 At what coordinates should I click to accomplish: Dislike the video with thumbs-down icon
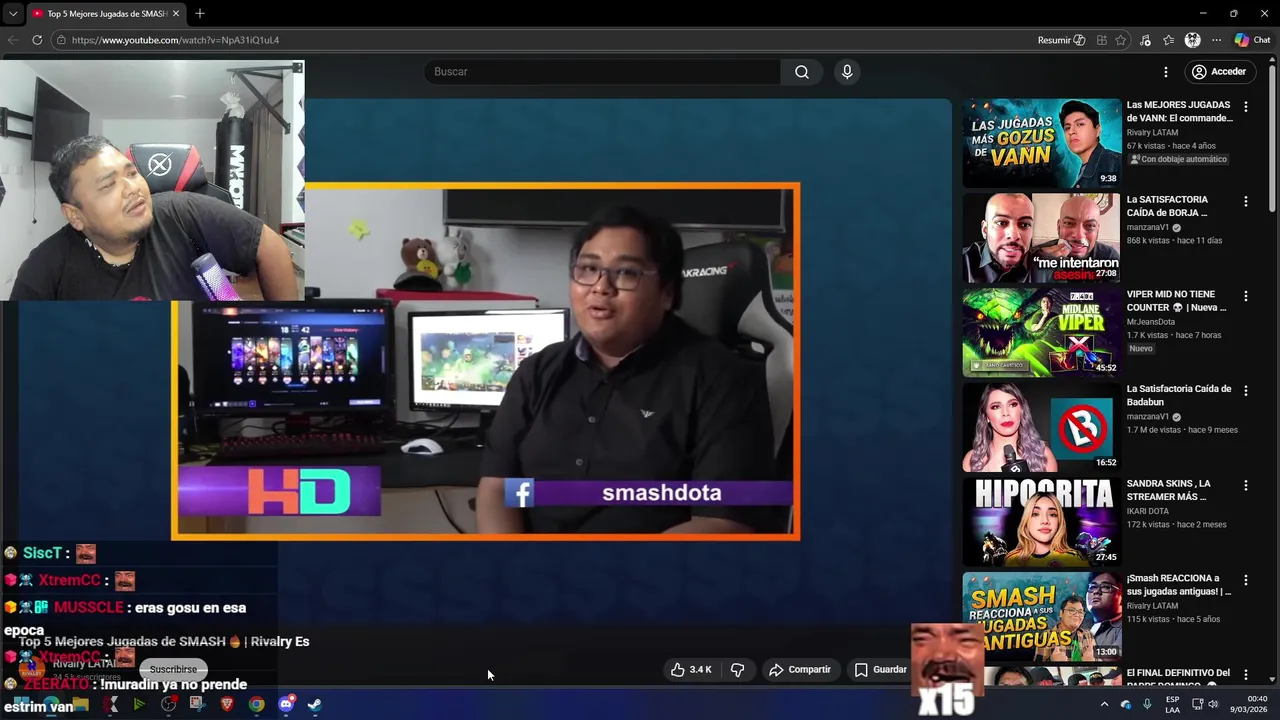click(x=737, y=670)
